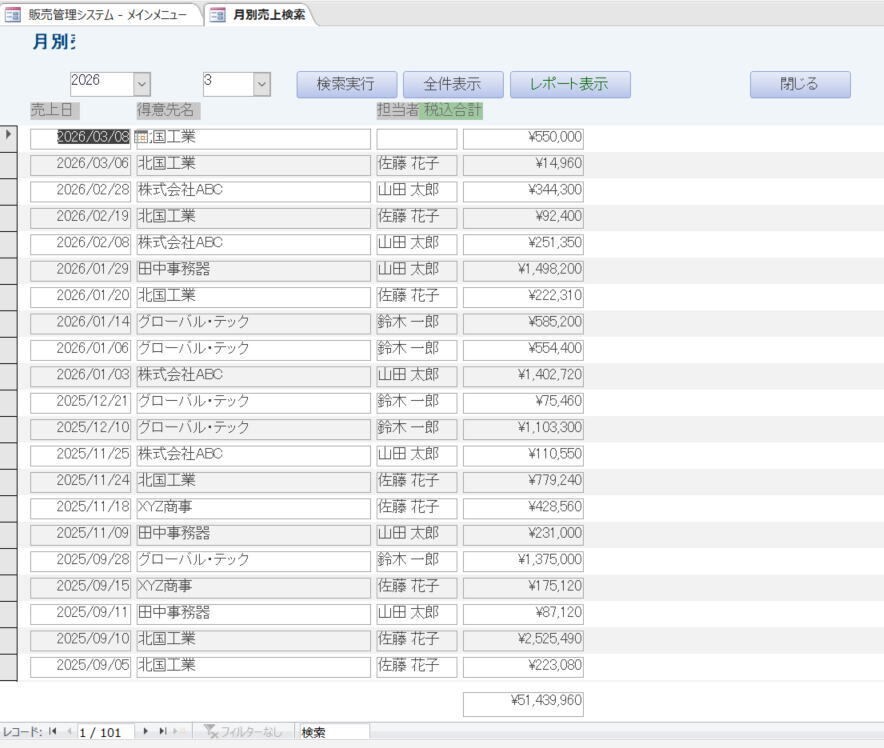Click the 税込合計 column label
This screenshot has width=884, height=748.
[x=453, y=110]
